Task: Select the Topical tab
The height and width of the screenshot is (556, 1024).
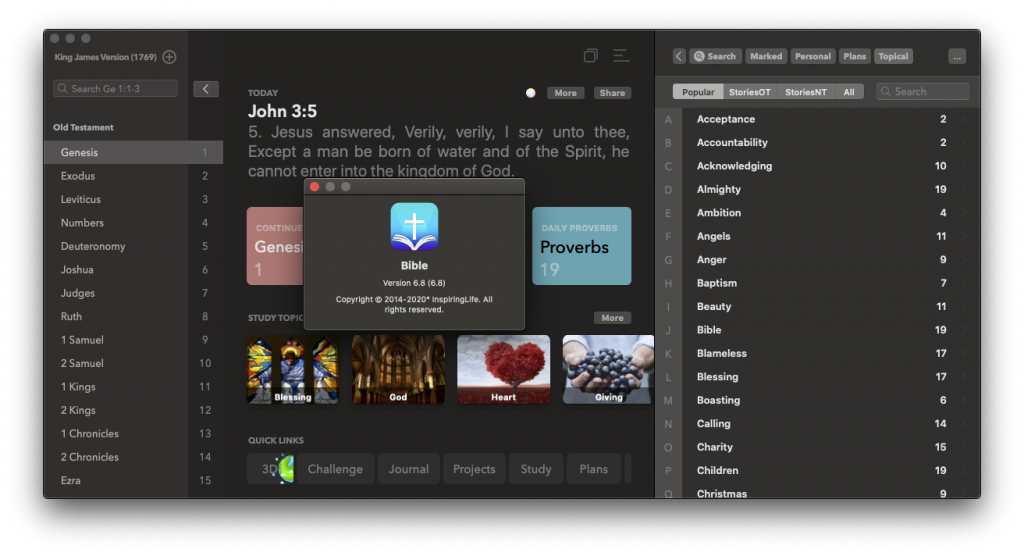Action: coord(893,56)
